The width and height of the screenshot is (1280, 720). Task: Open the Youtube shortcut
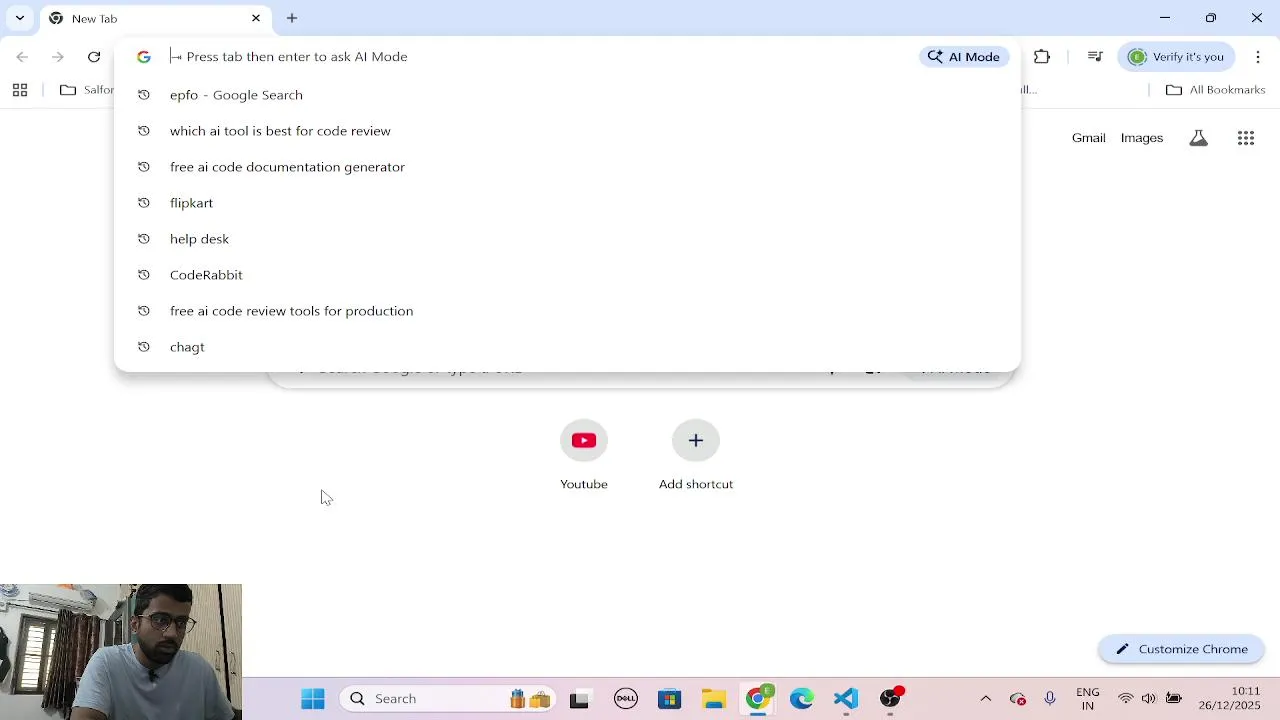pos(584,456)
